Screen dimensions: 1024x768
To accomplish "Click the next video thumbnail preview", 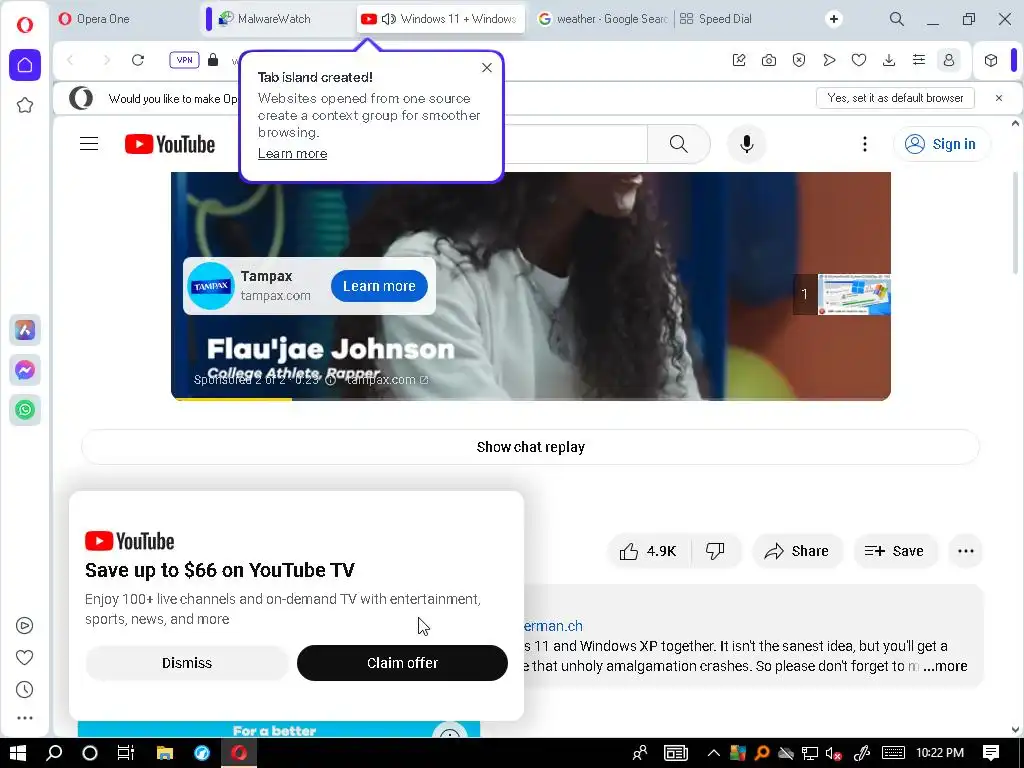I will tap(854, 295).
